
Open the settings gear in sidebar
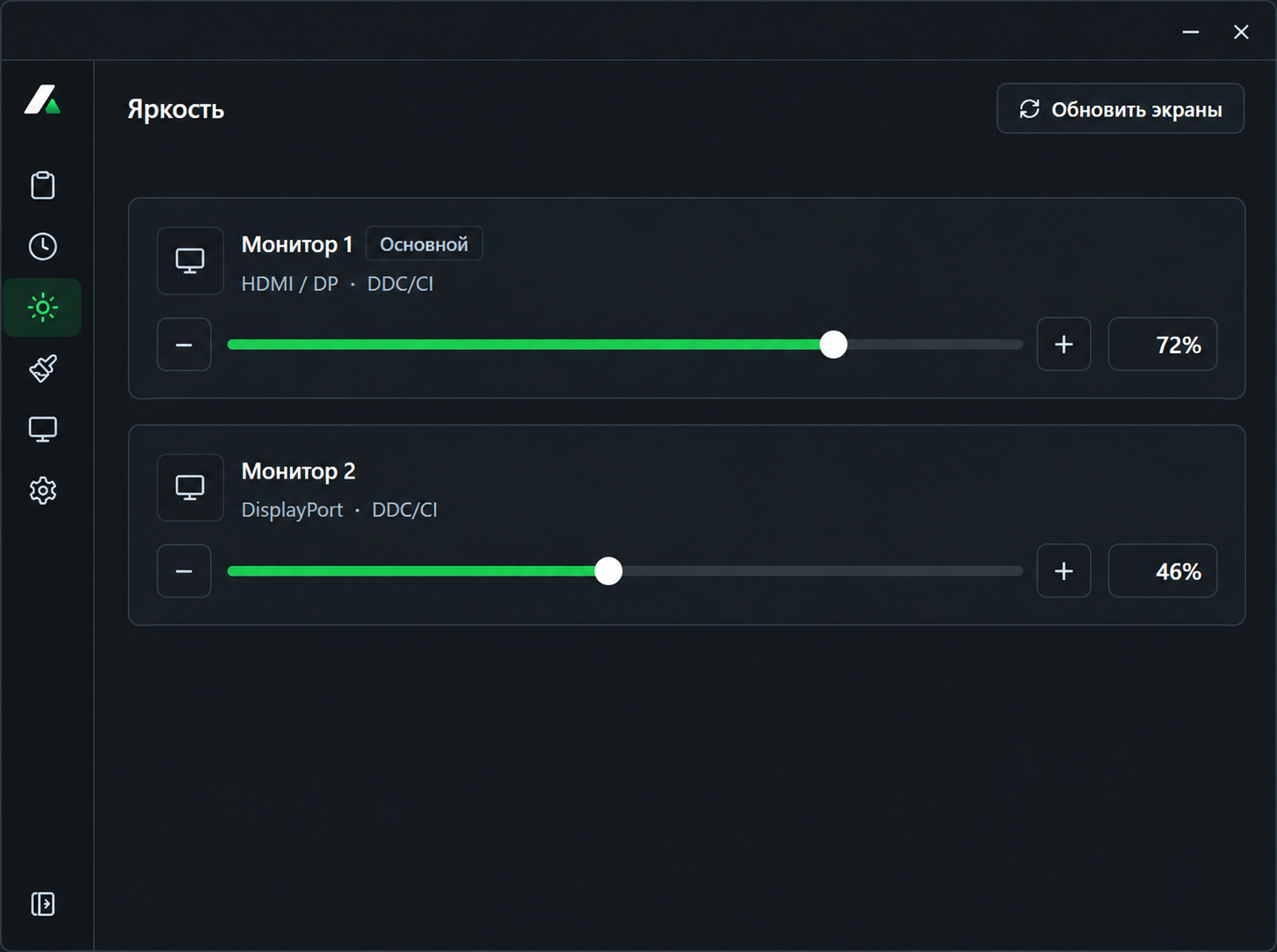(42, 491)
